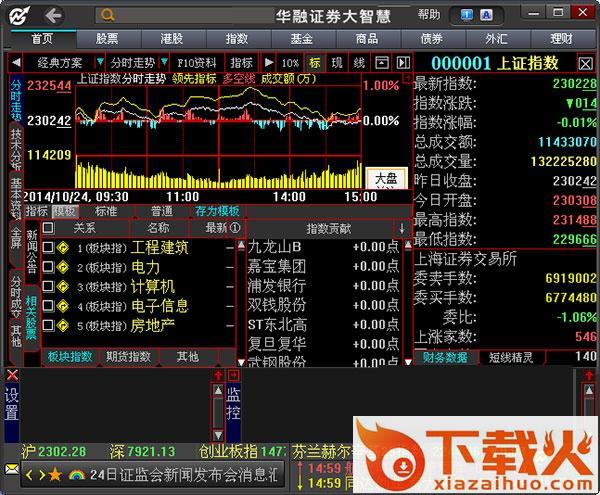The image size is (600, 495).
Task: Click the envelope icon in status bar
Action: click(12, 469)
